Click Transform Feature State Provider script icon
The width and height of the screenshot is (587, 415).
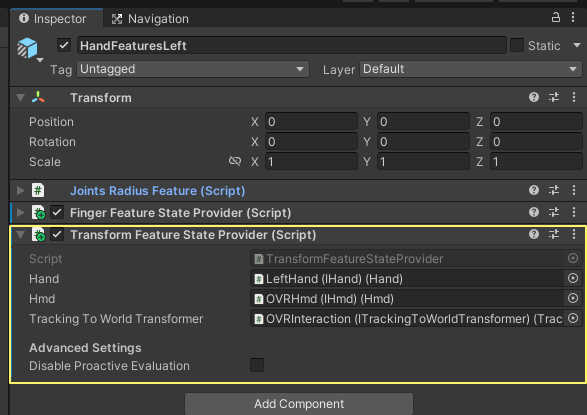(x=38, y=235)
